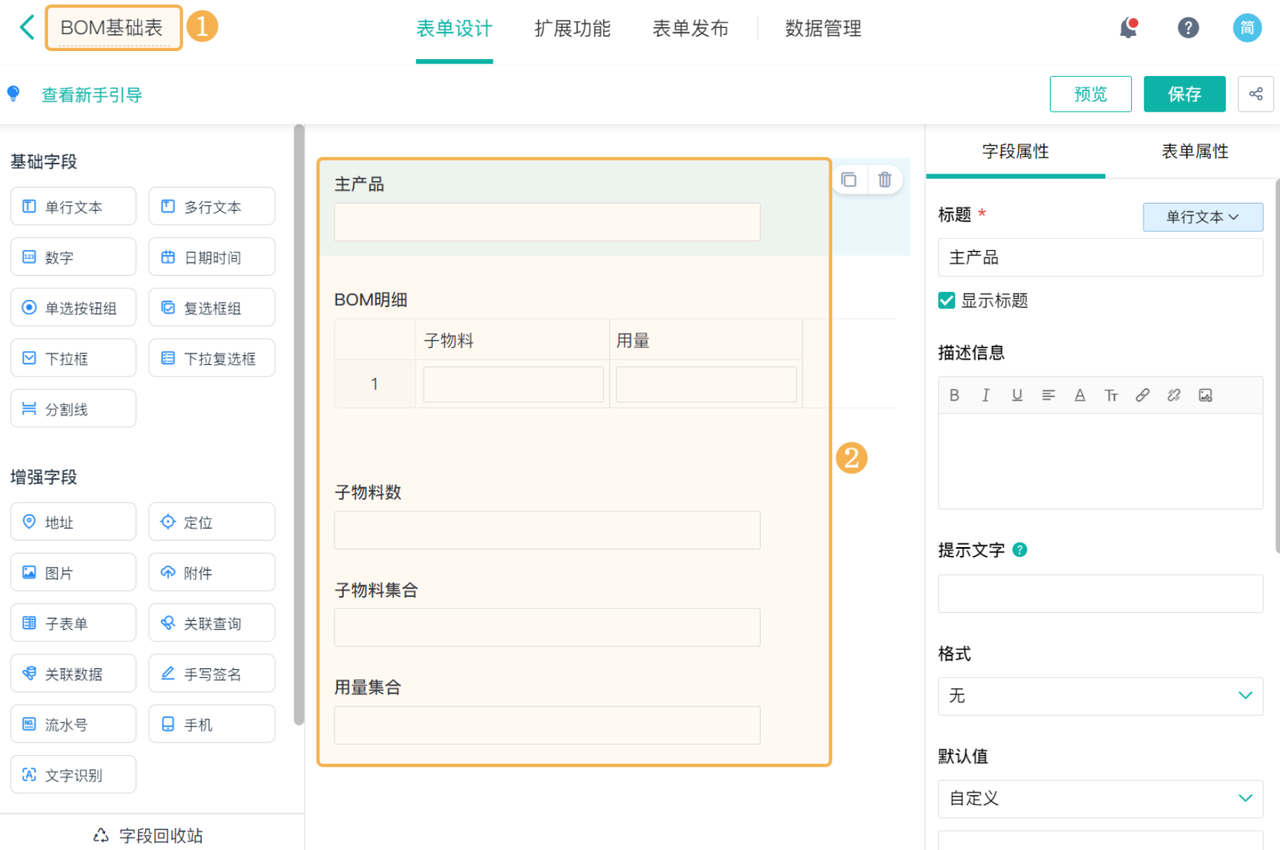Add 关联数据 field
The width and height of the screenshot is (1280, 850).
[x=73, y=674]
